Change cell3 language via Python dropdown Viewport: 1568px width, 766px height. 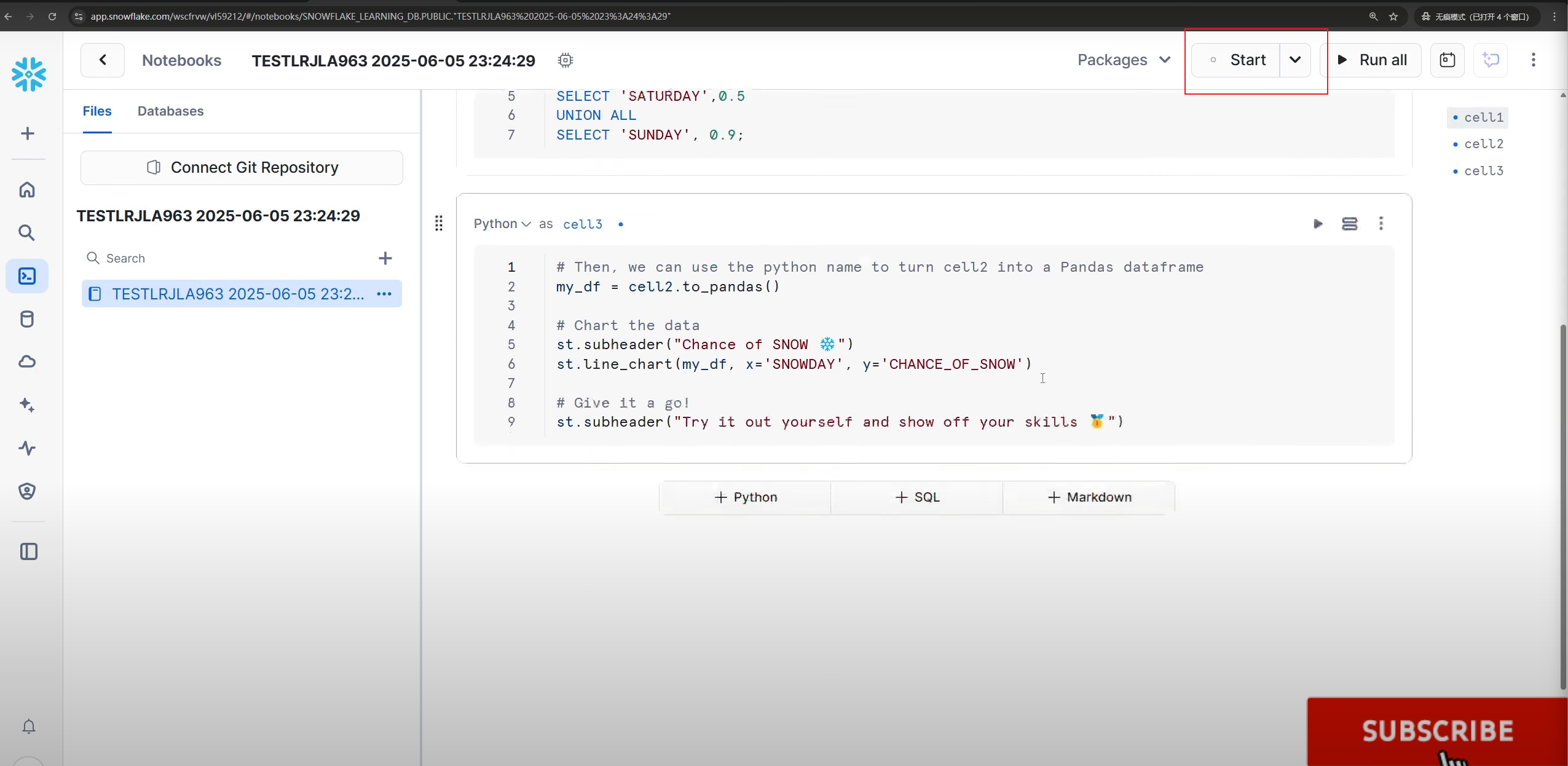[x=502, y=224]
